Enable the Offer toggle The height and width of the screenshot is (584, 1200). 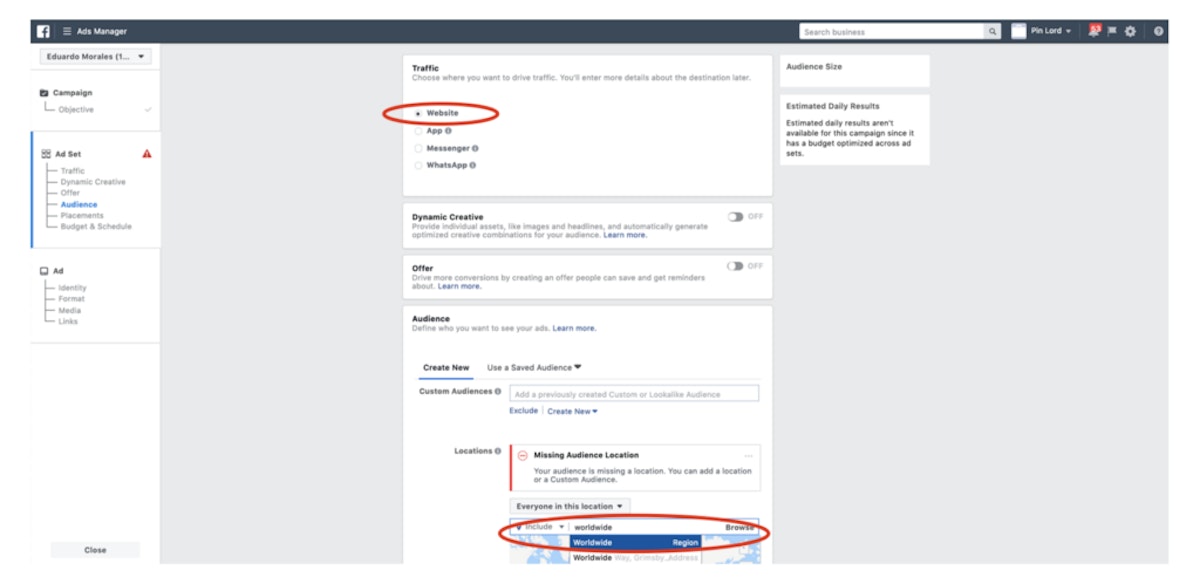(736, 266)
